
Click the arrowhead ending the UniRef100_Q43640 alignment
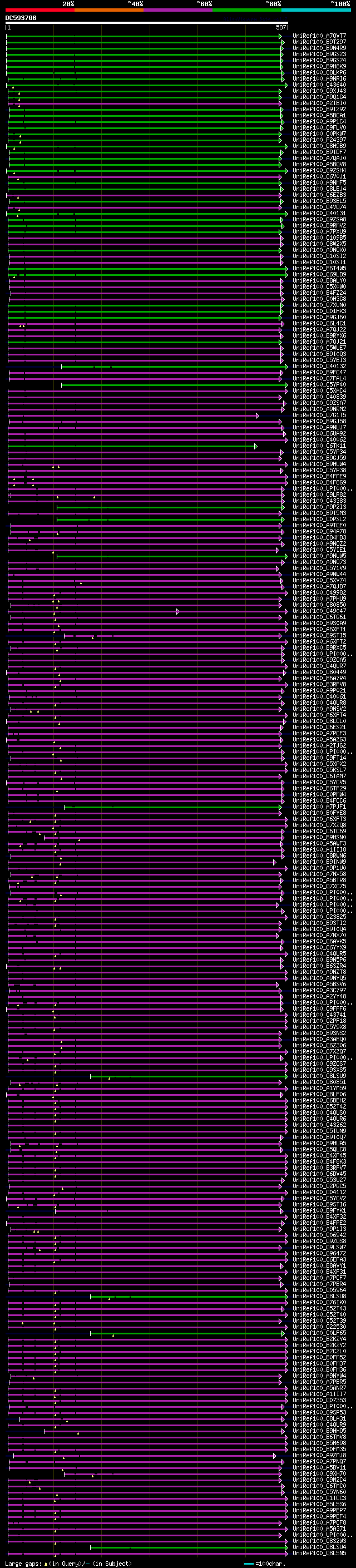coord(286,85)
